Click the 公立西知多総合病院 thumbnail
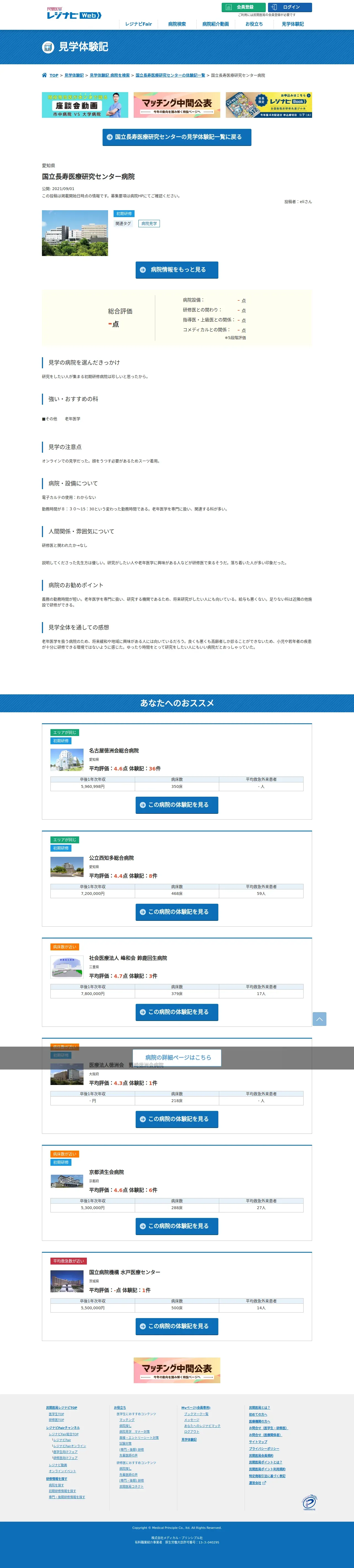354x1568 pixels. point(67,867)
